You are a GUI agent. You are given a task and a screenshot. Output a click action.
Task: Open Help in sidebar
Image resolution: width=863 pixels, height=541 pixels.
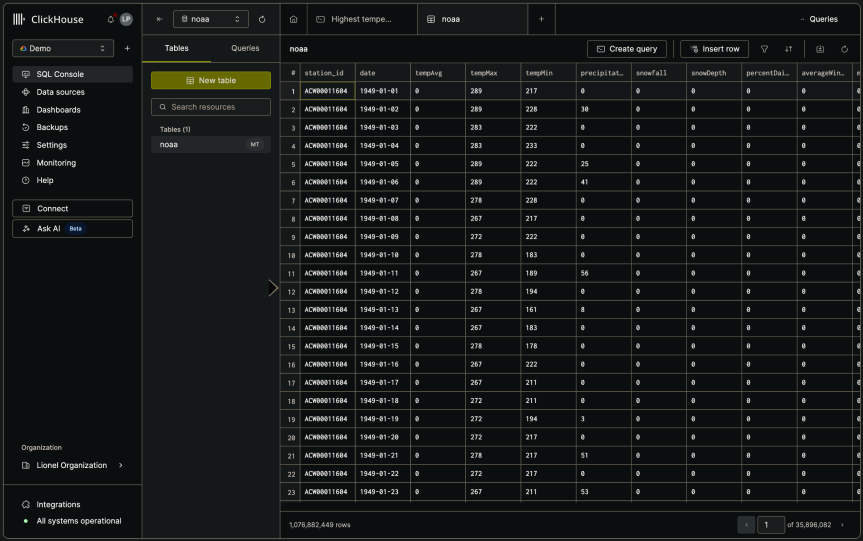(72, 181)
